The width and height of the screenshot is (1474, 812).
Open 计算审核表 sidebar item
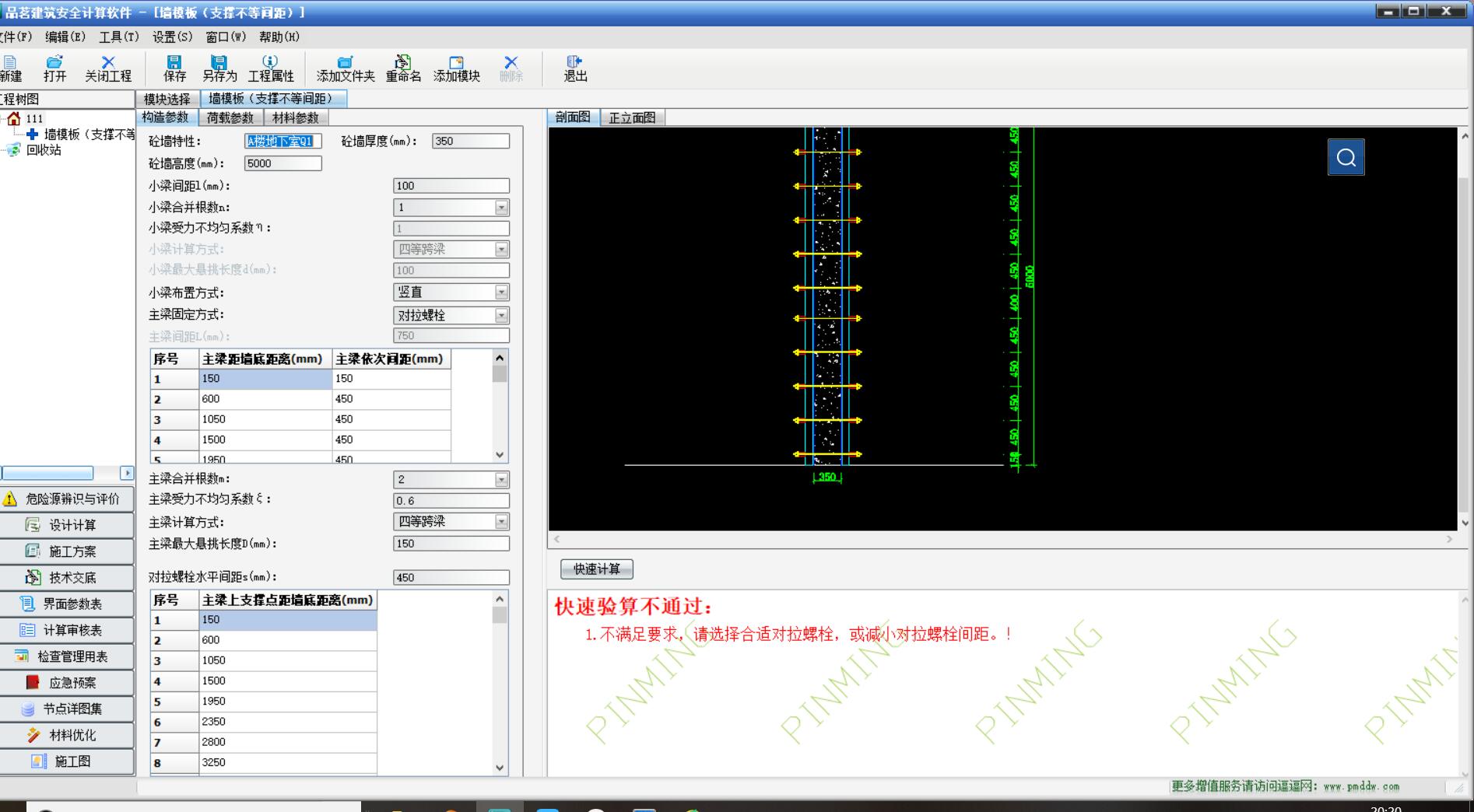[x=67, y=630]
